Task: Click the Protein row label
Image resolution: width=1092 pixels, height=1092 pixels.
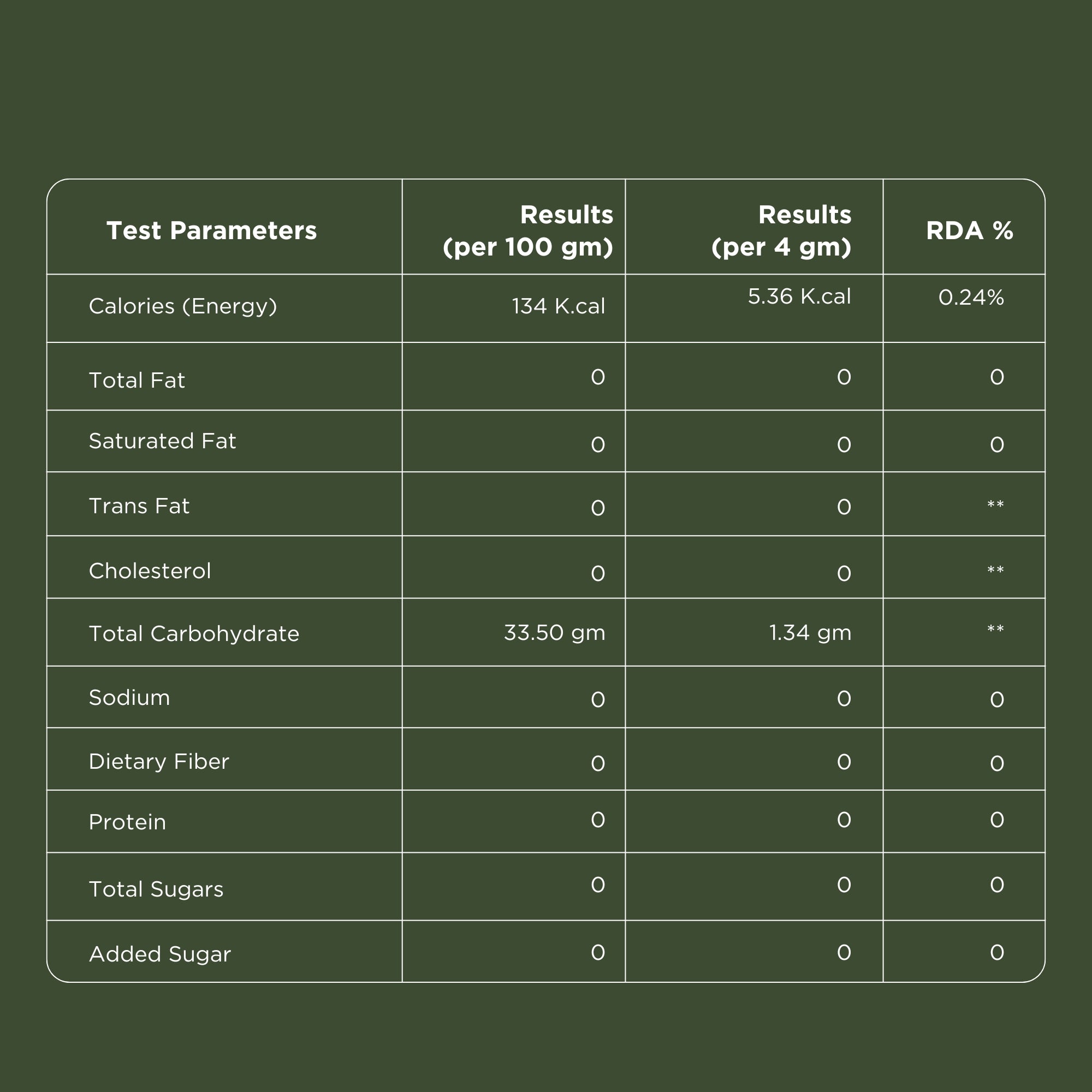Action: click(128, 822)
